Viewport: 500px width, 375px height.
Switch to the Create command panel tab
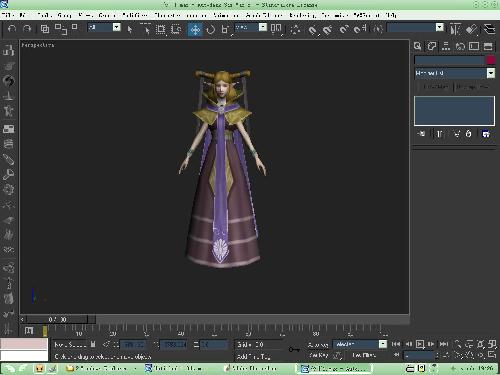click(418, 46)
